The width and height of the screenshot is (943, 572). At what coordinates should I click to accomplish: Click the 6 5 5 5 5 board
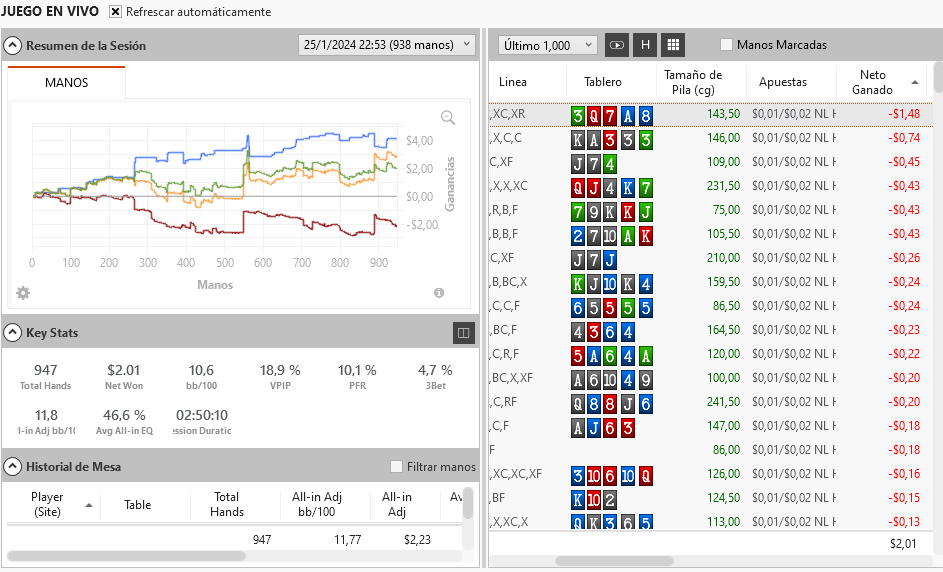point(612,308)
